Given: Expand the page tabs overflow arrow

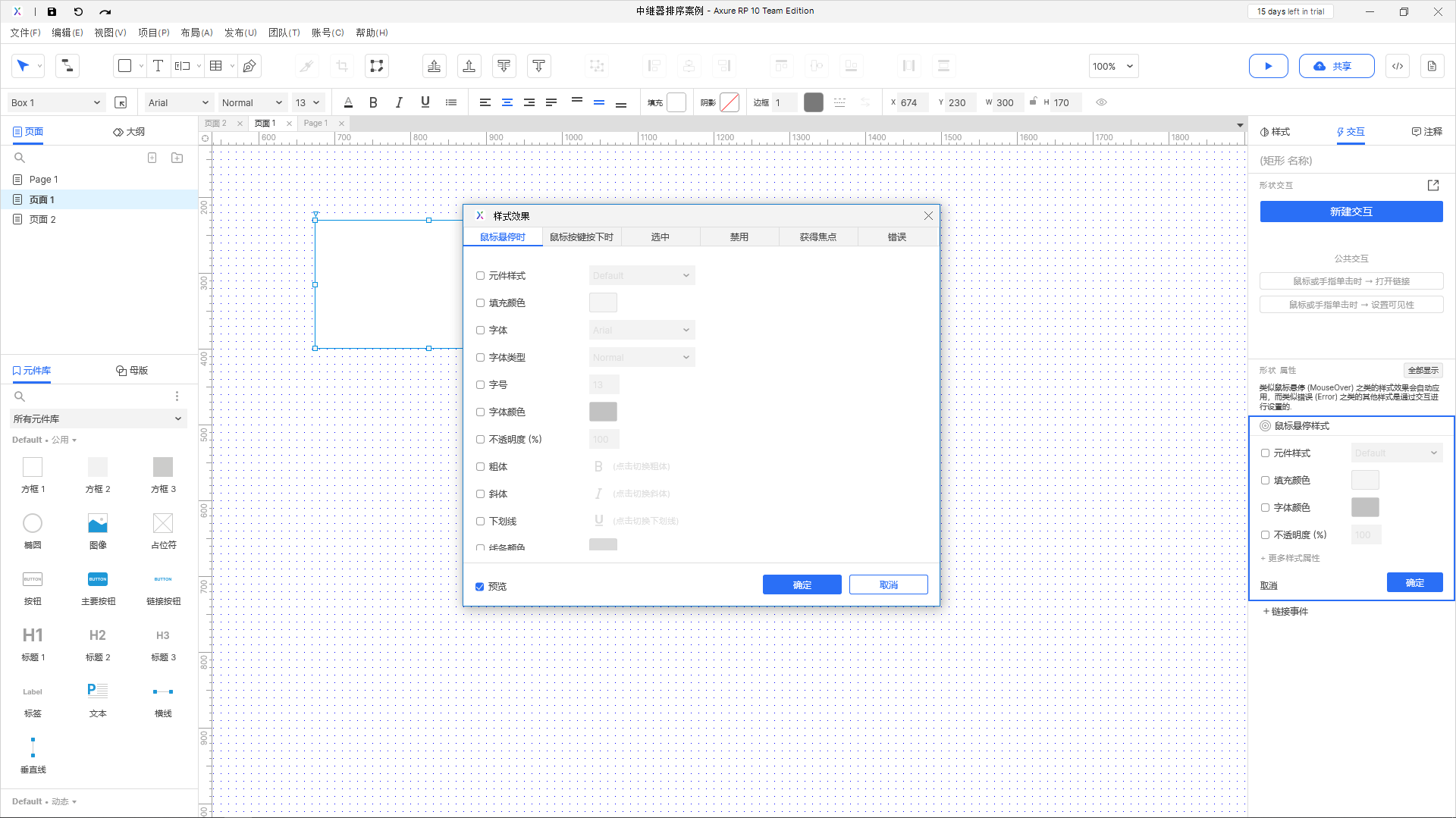Looking at the screenshot, I should coord(1240,125).
